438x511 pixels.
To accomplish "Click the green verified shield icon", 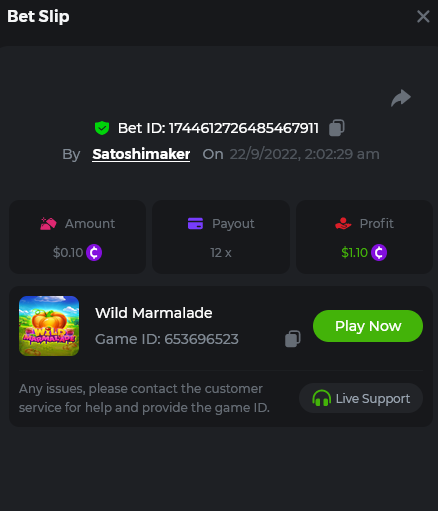I will click(102, 128).
